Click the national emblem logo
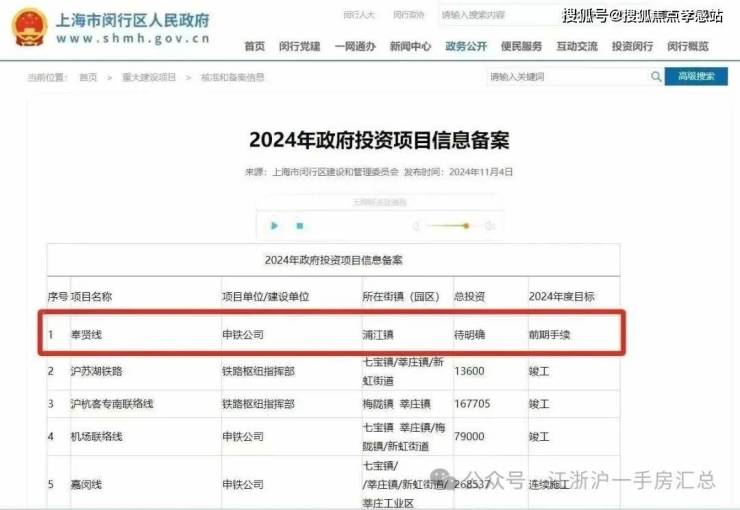The width and height of the screenshot is (740, 510). click(30, 26)
